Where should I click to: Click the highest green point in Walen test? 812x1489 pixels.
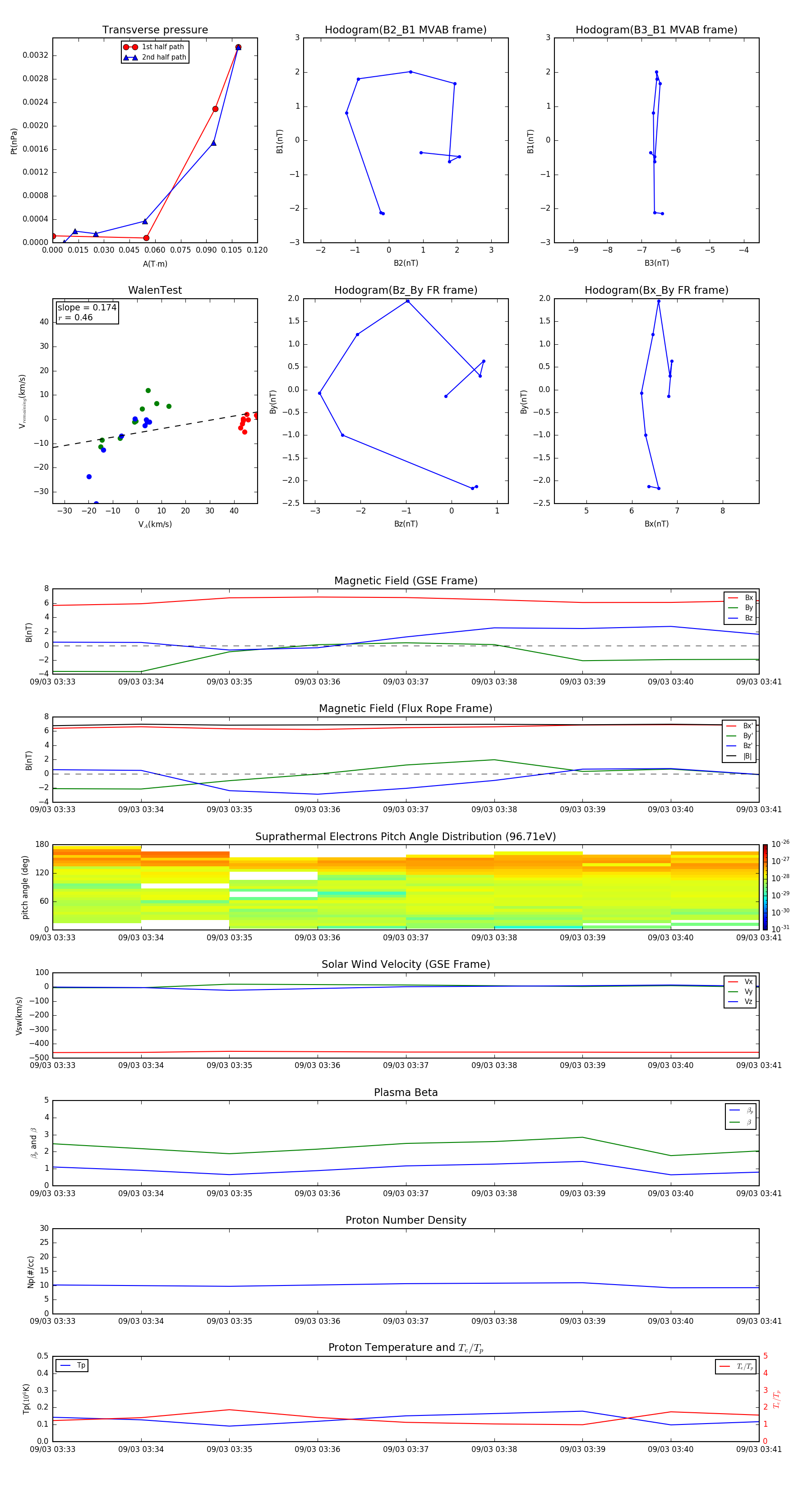point(148,391)
